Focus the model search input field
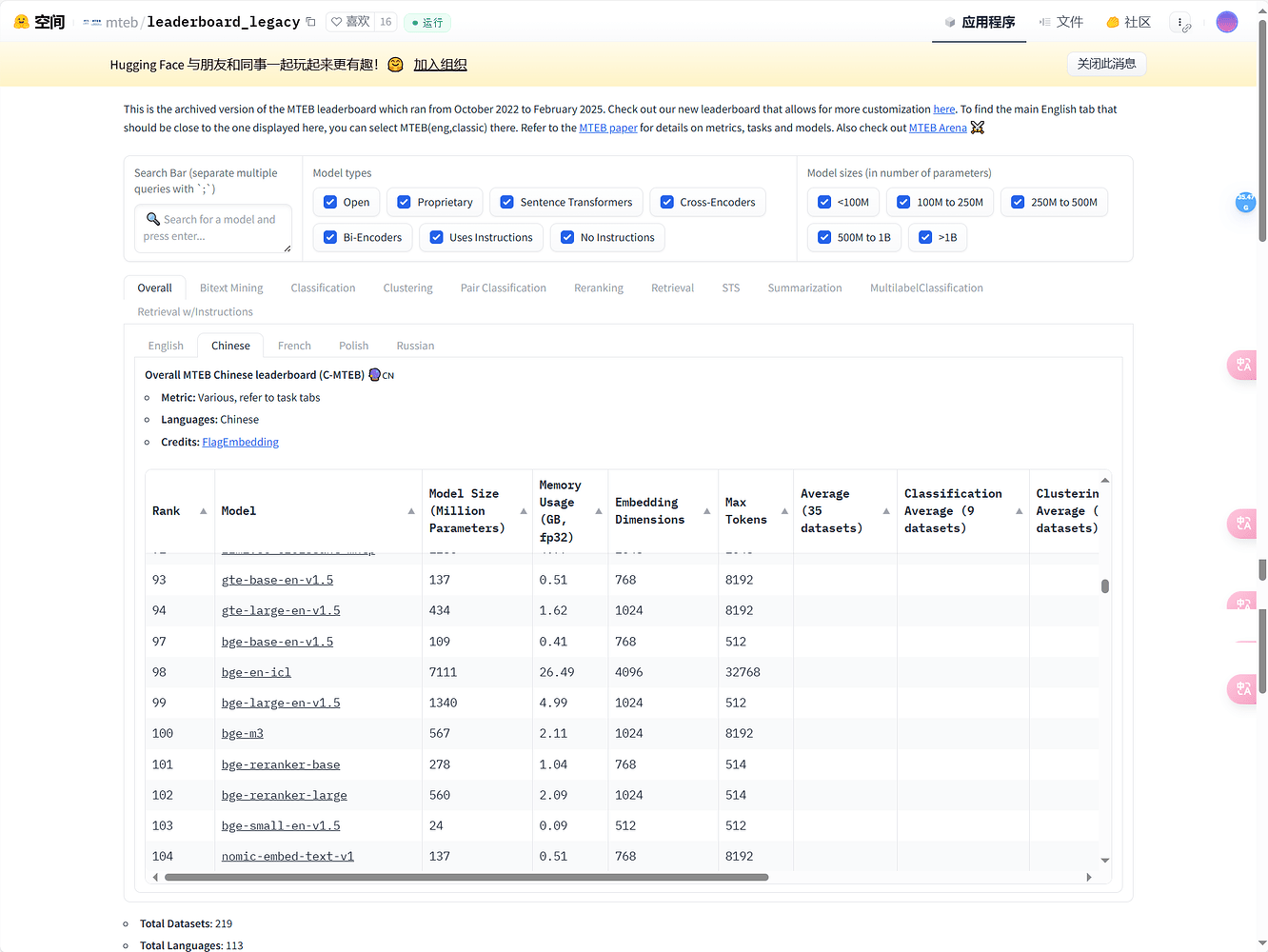Image resolution: width=1268 pixels, height=952 pixels. coord(213,228)
